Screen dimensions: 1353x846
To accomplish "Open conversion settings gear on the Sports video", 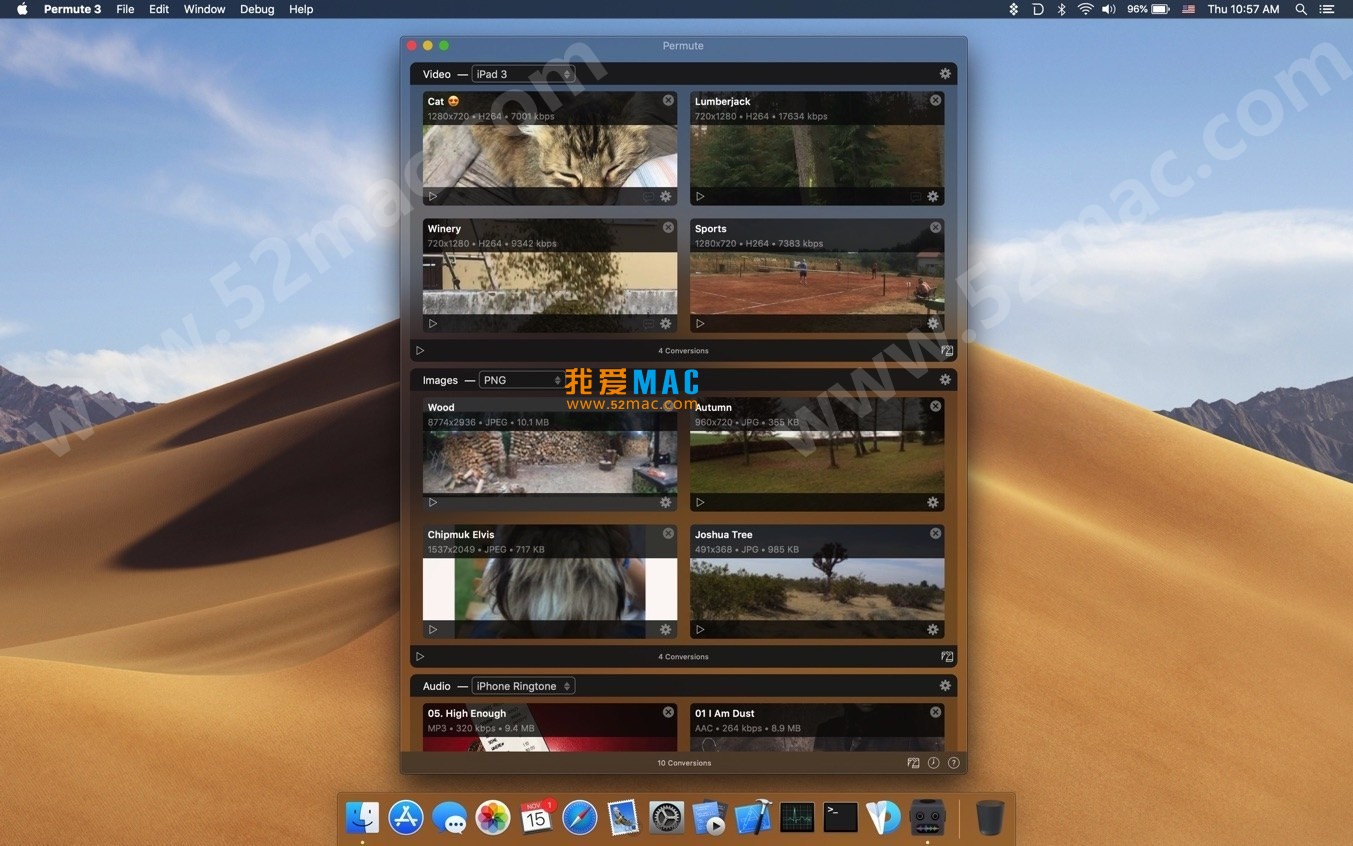I will coord(932,323).
